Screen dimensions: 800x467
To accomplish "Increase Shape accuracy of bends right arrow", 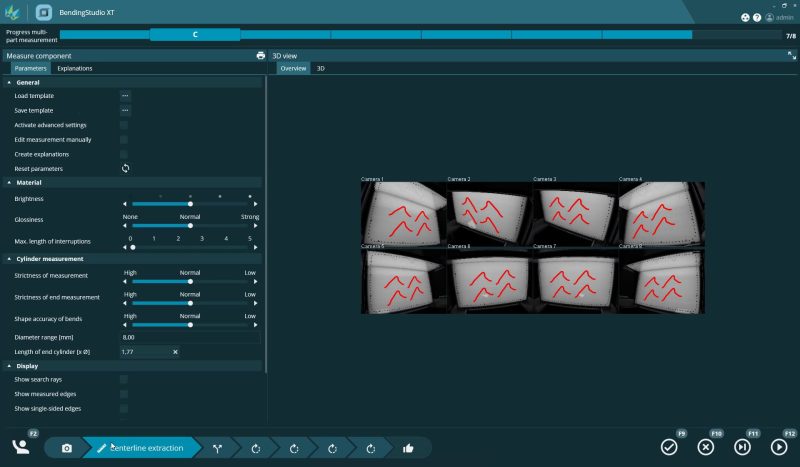I will click(x=256, y=325).
